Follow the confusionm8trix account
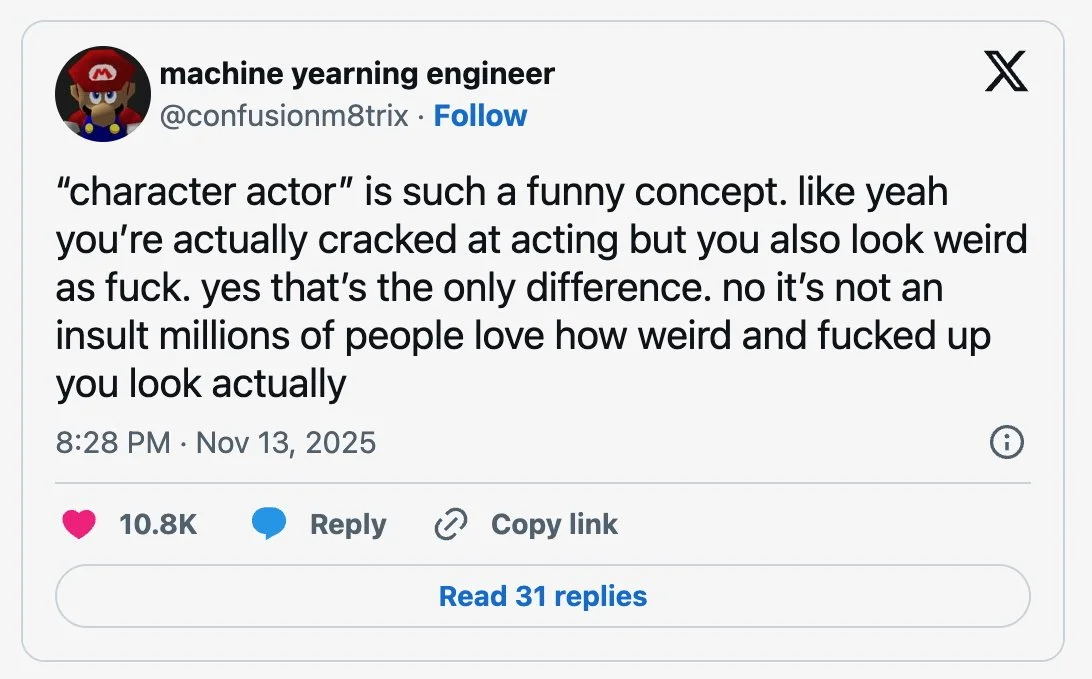 pyautogui.click(x=480, y=116)
